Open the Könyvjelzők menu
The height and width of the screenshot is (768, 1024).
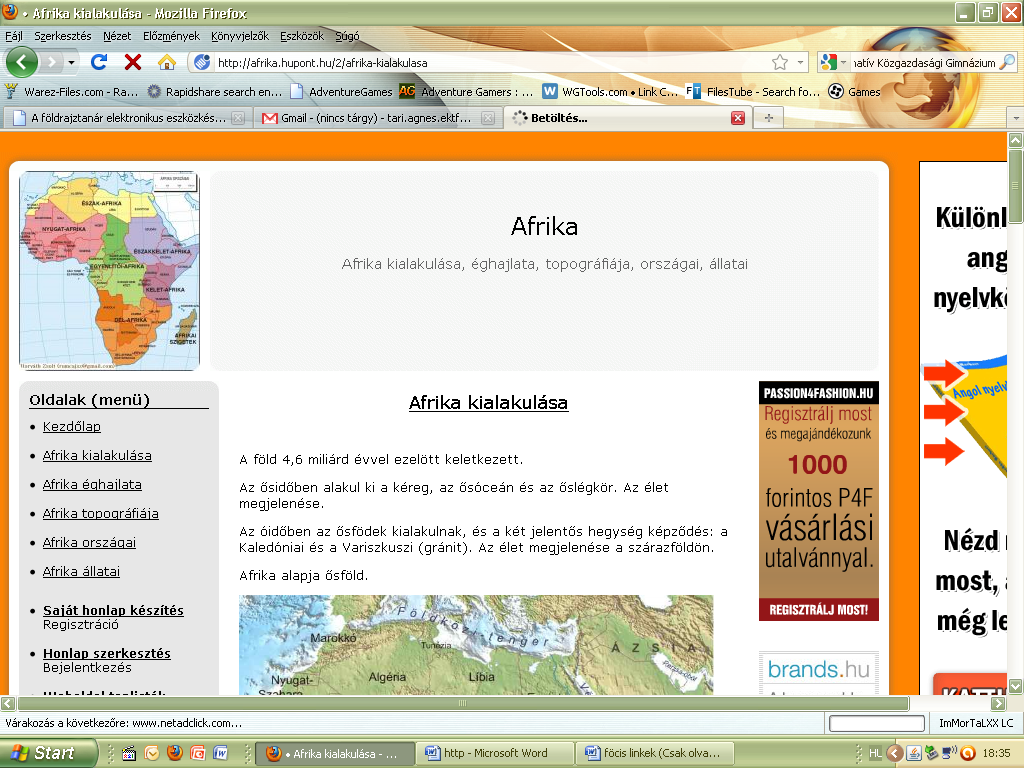click(240, 37)
